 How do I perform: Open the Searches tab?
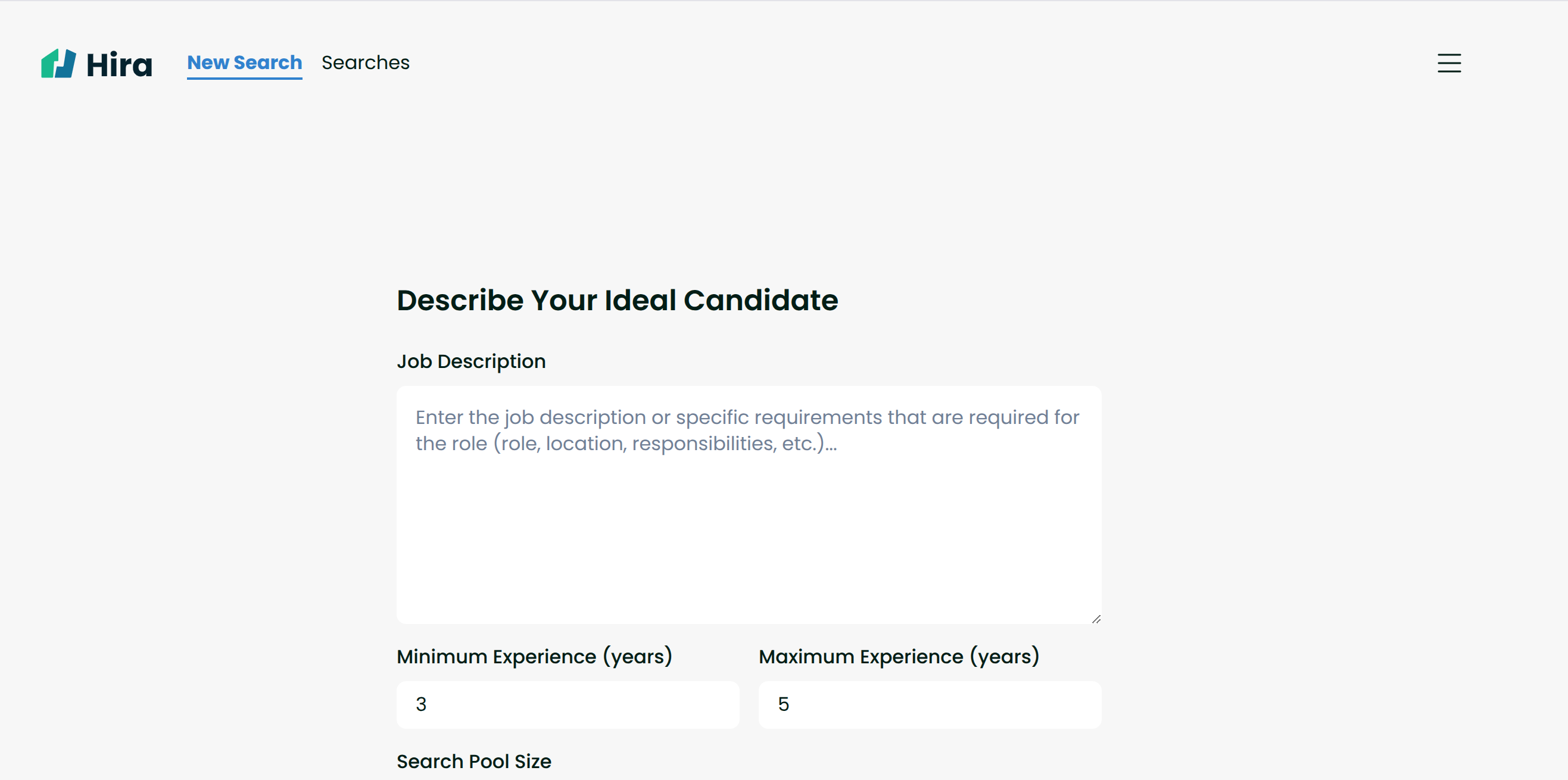click(x=365, y=63)
